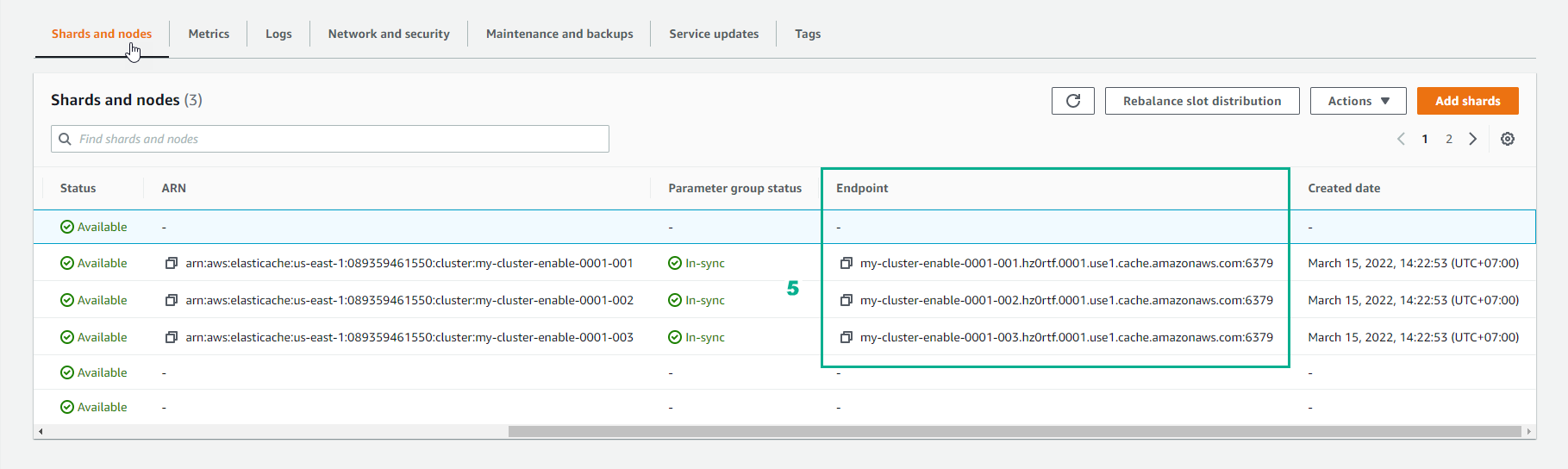
Task: Click In-sync status of node 0001-003
Action: click(697, 337)
